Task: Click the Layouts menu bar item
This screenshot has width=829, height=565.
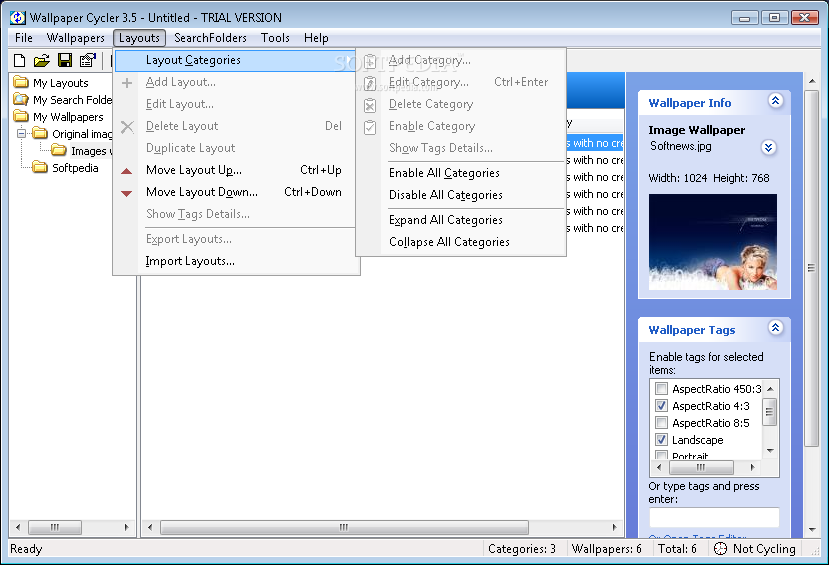Action: (139, 38)
